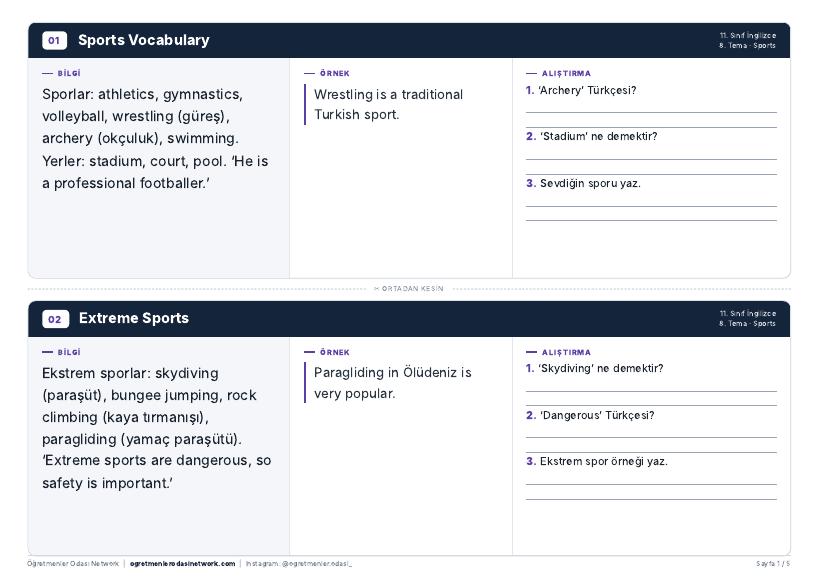
Task: Click the Extreme Sports heading
Action: pyautogui.click(x=134, y=318)
